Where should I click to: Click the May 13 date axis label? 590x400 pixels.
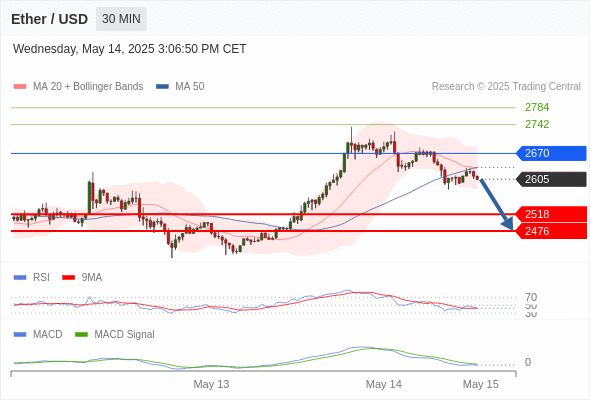coord(211,384)
